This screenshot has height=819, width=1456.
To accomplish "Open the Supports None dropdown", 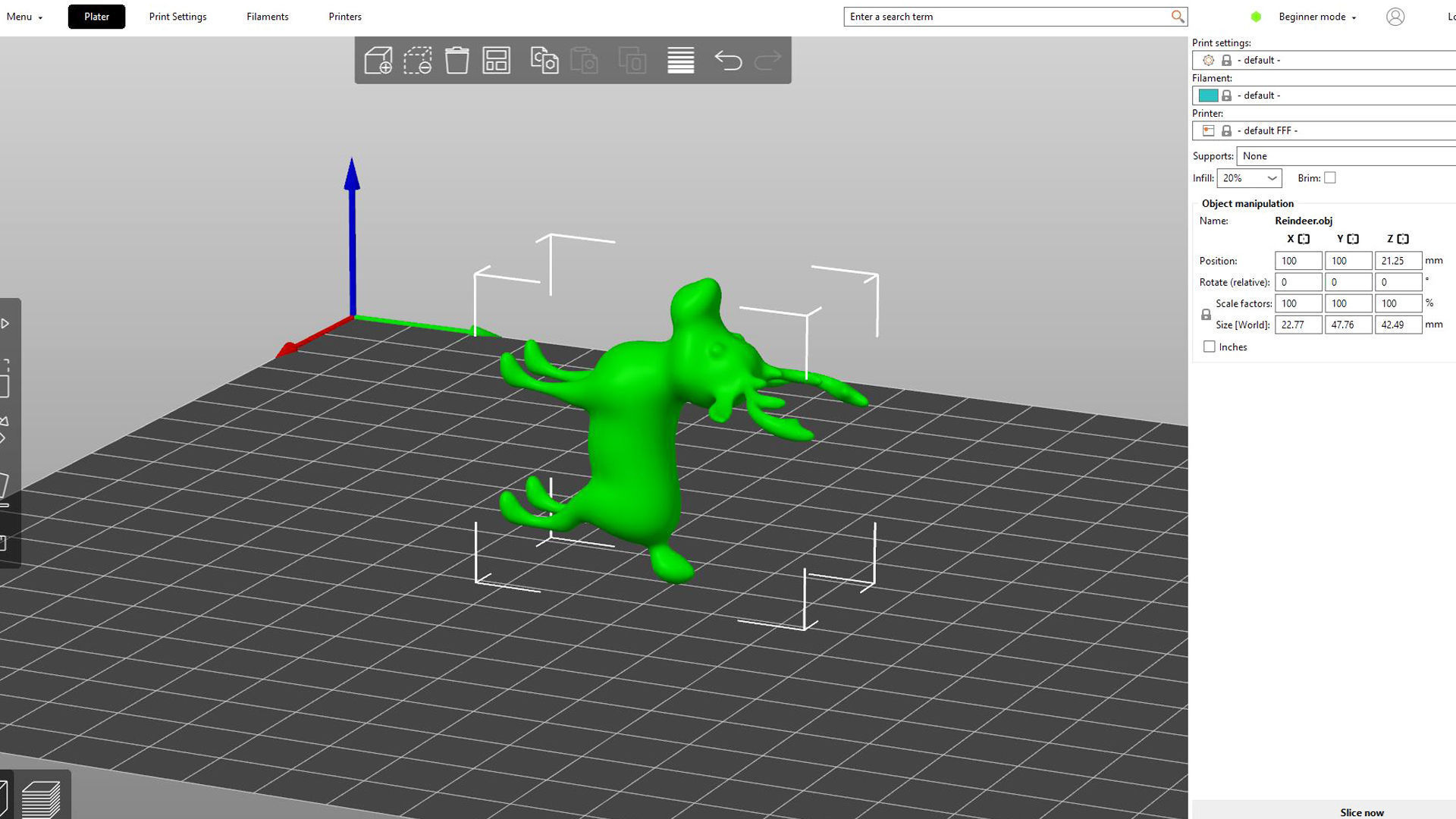I will tap(1346, 156).
